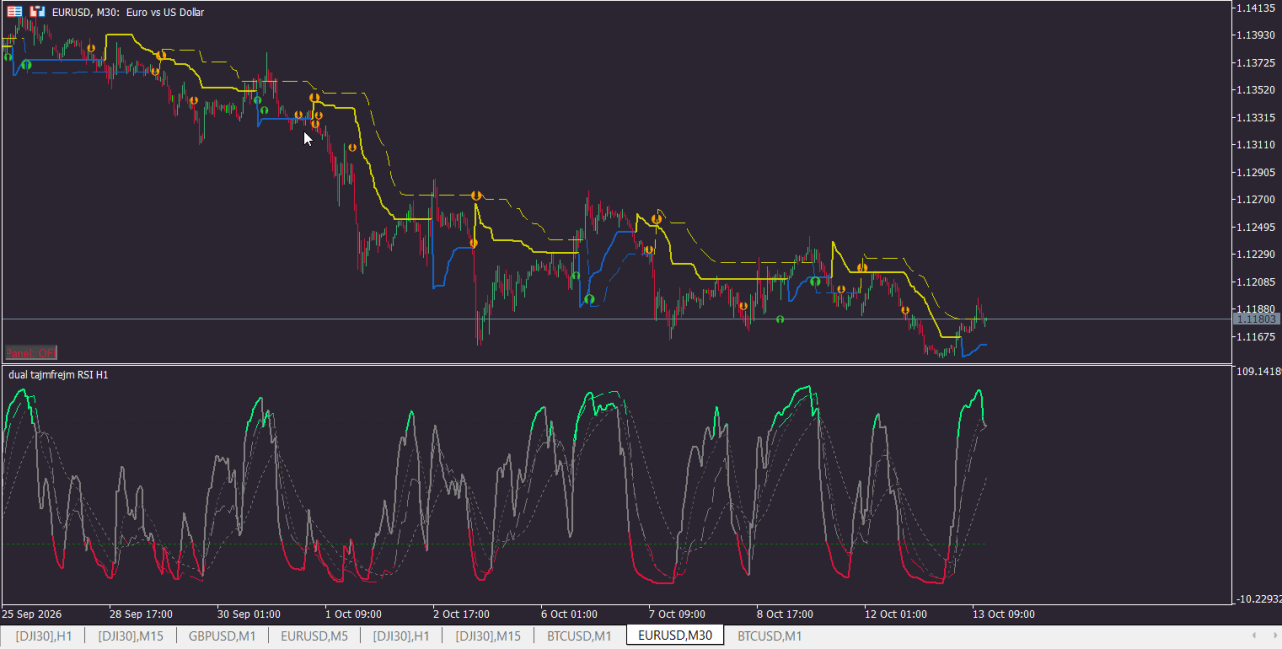Click the '6 Oct 01:00' time label
1282x649 pixels.
(x=569, y=614)
